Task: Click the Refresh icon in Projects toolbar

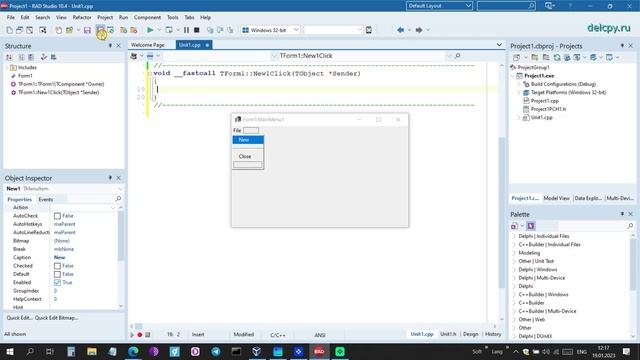Action: pyautogui.click(x=557, y=58)
